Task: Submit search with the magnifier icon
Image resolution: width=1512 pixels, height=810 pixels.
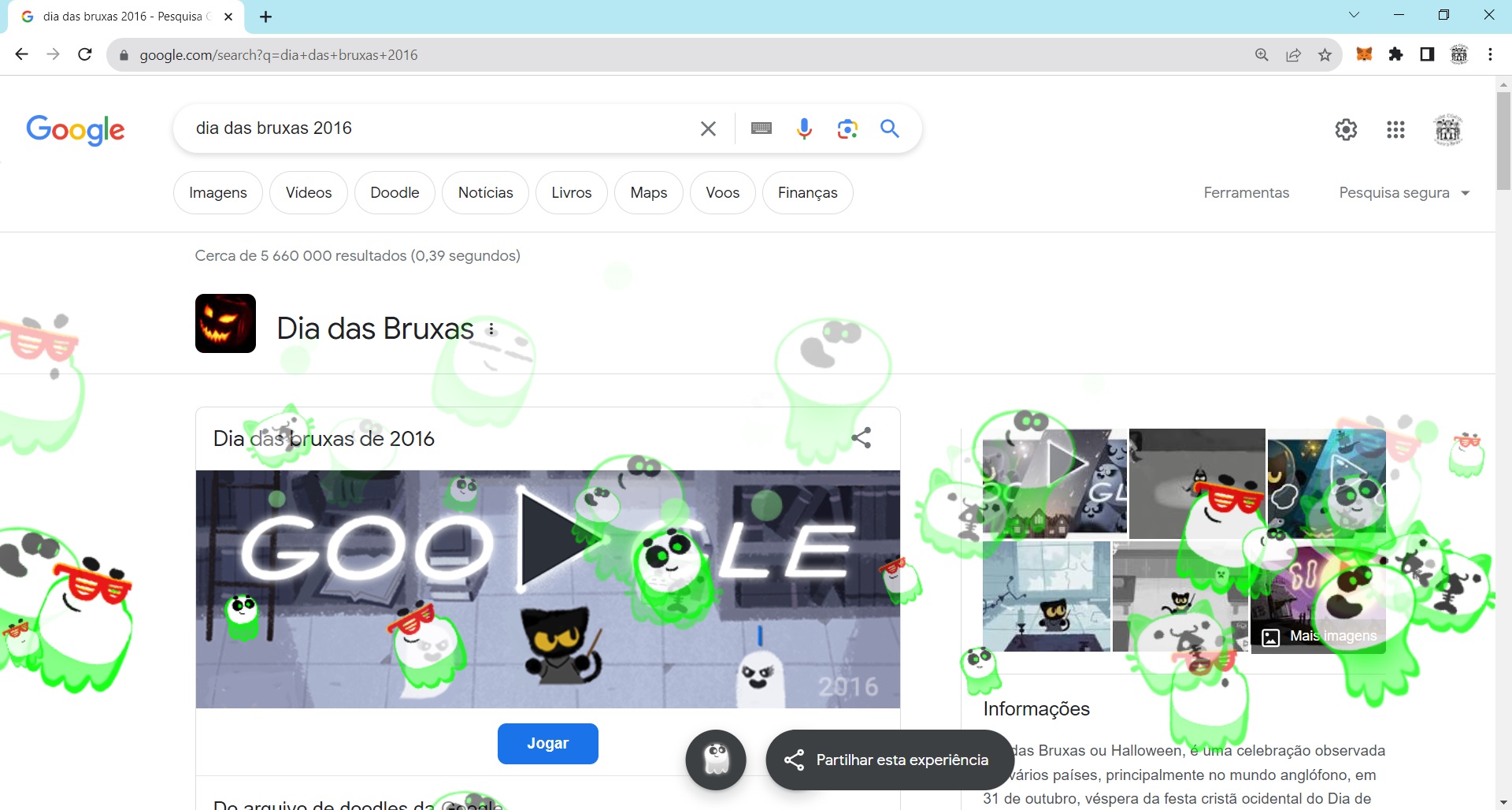Action: [x=890, y=128]
